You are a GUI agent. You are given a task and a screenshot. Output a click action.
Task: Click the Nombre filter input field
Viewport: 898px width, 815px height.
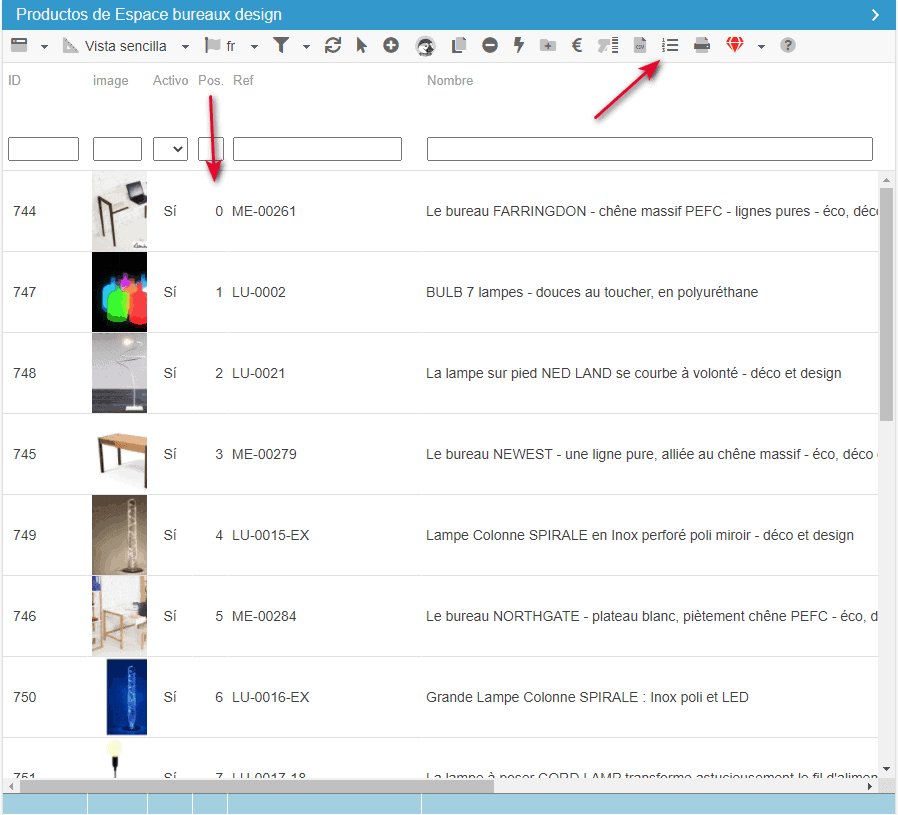(649, 149)
